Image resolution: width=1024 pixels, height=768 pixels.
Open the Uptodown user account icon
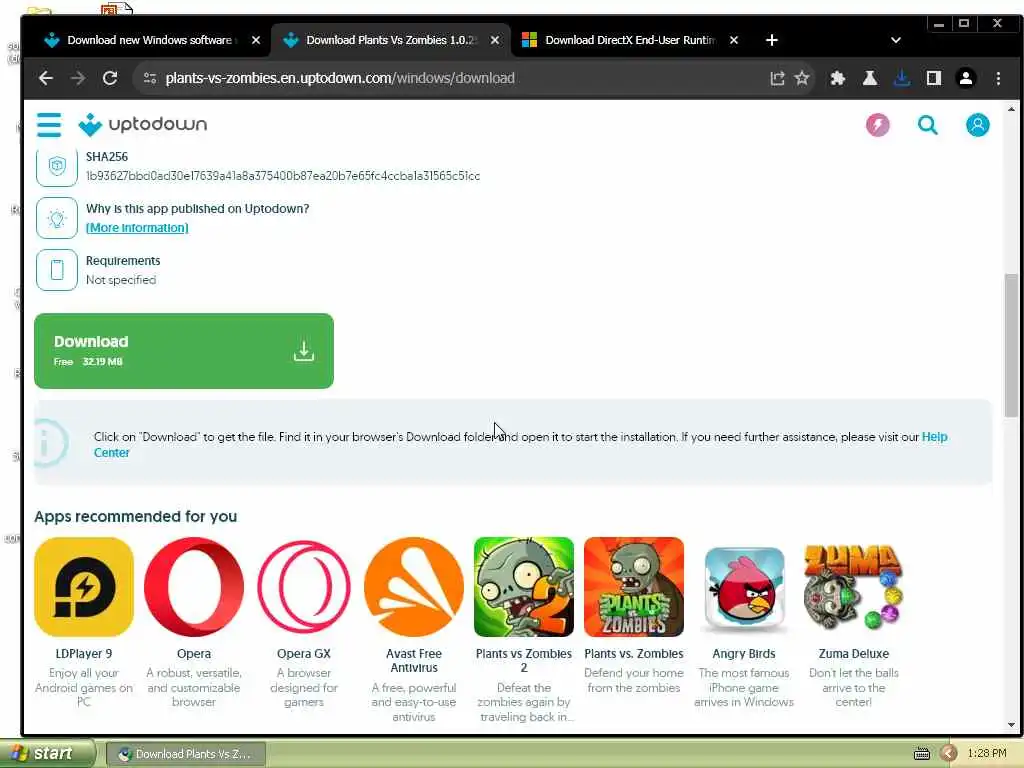point(978,125)
